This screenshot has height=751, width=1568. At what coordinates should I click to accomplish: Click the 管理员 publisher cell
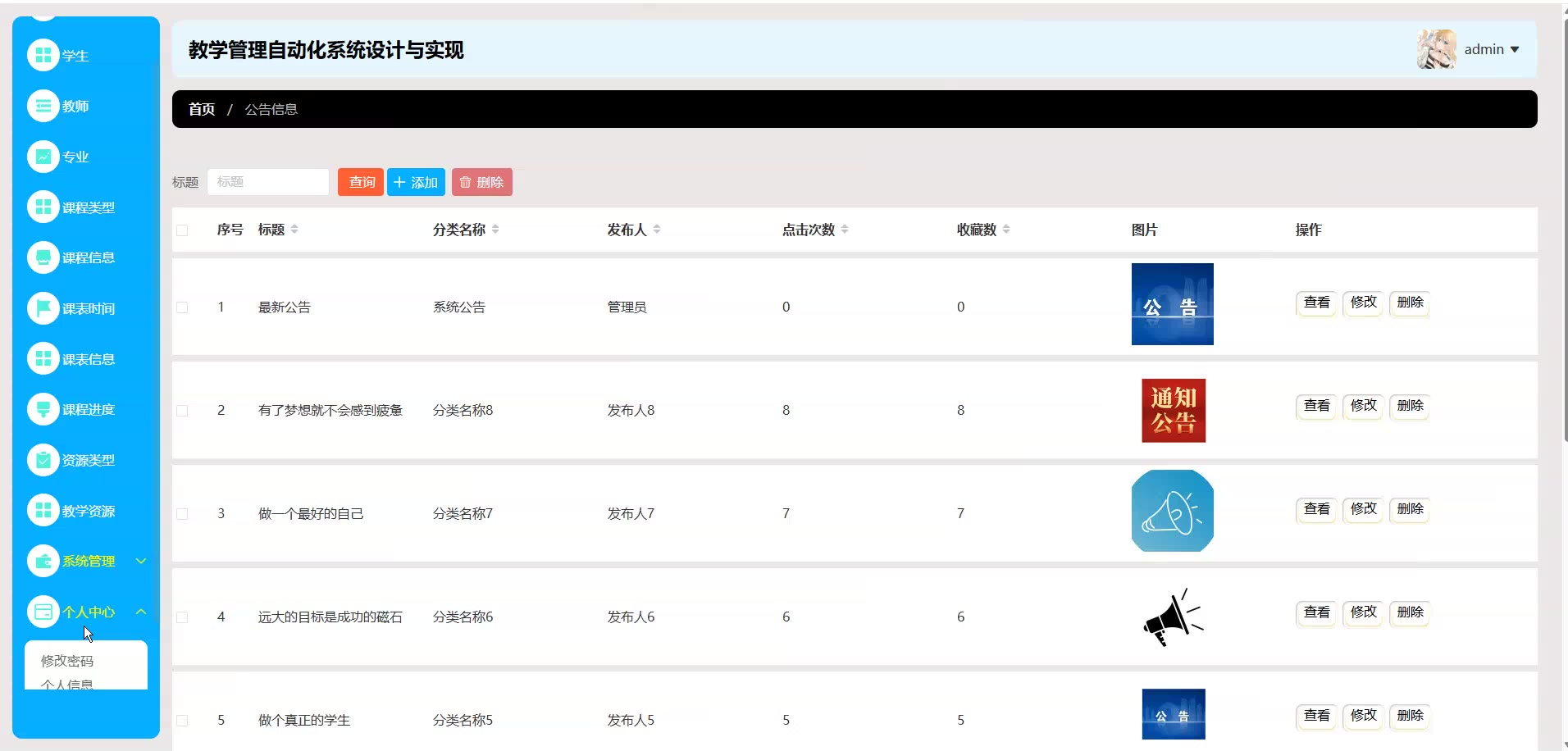click(627, 307)
